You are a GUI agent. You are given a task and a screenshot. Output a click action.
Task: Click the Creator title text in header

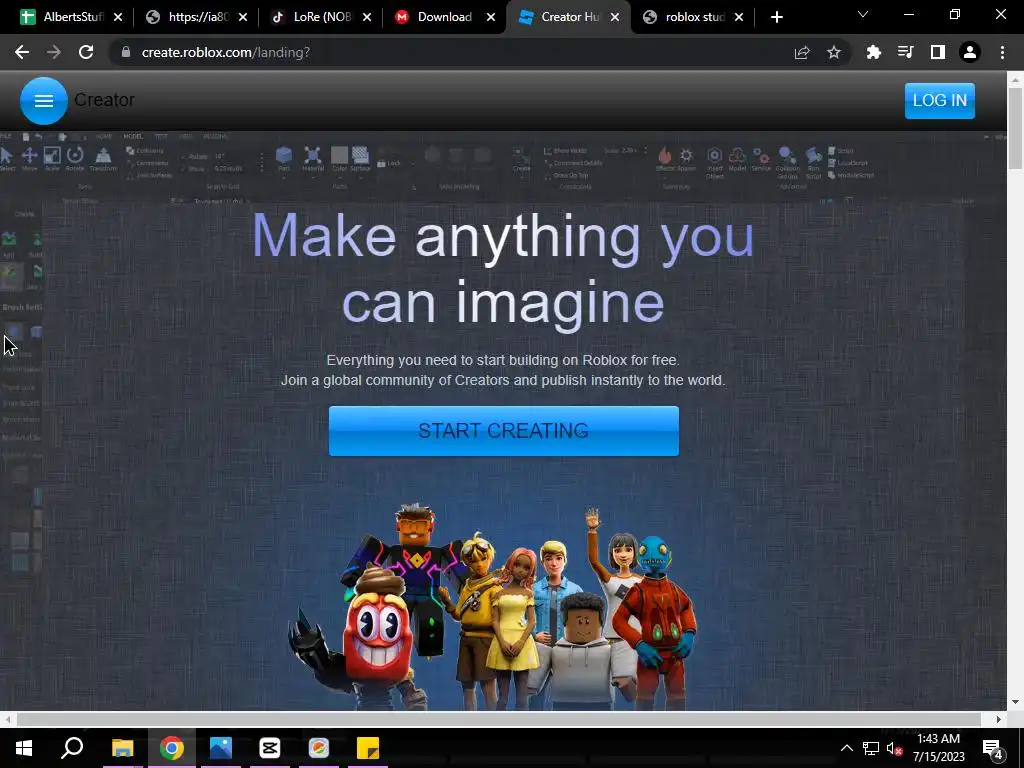pyautogui.click(x=104, y=100)
